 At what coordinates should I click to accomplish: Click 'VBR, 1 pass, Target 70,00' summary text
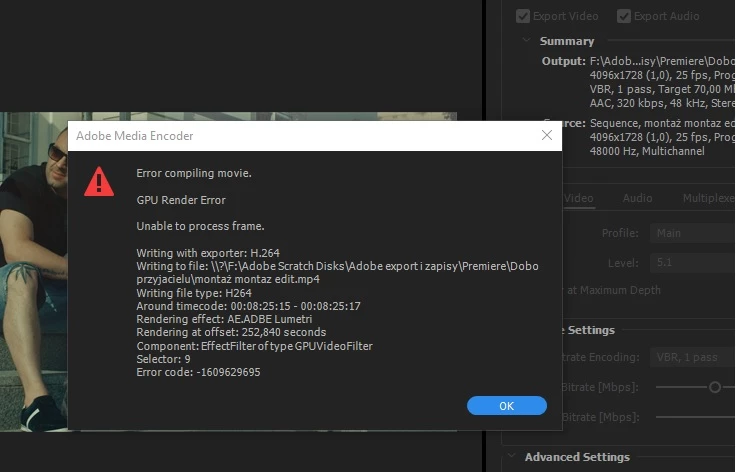662,89
